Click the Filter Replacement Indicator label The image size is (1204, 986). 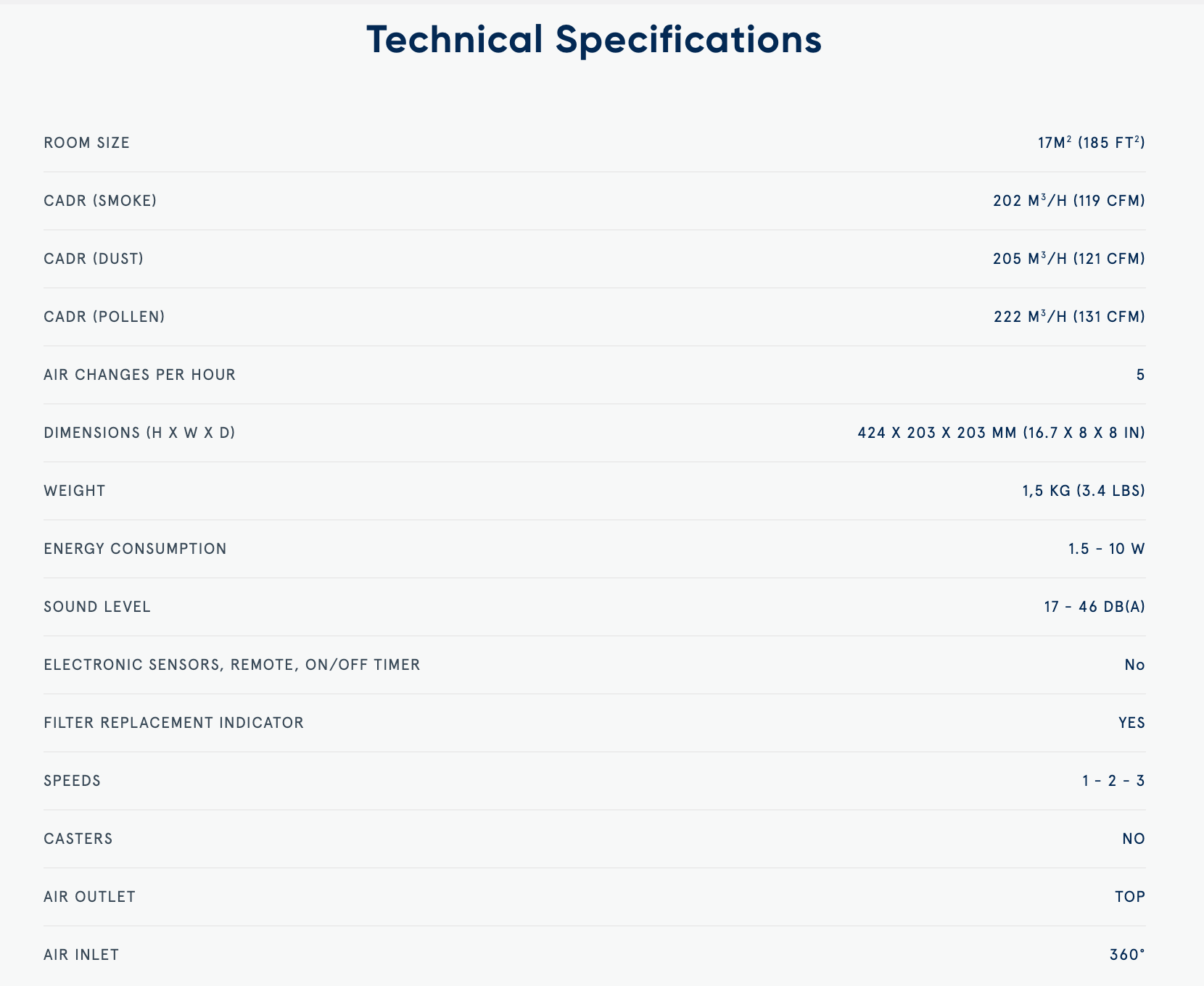pos(173,723)
